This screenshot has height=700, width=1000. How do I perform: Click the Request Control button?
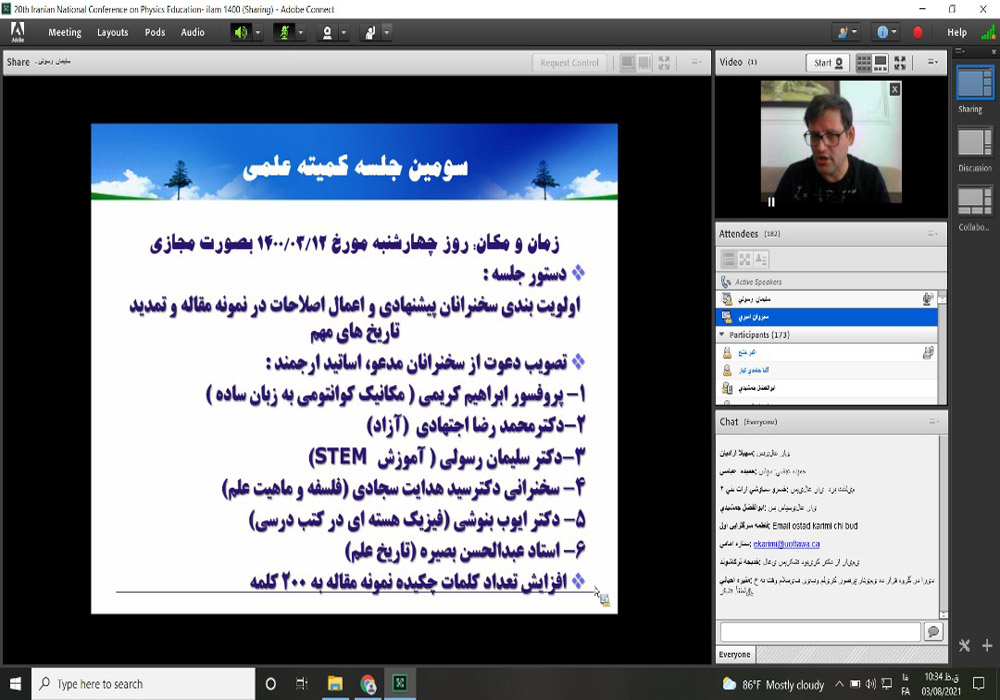pos(569,63)
